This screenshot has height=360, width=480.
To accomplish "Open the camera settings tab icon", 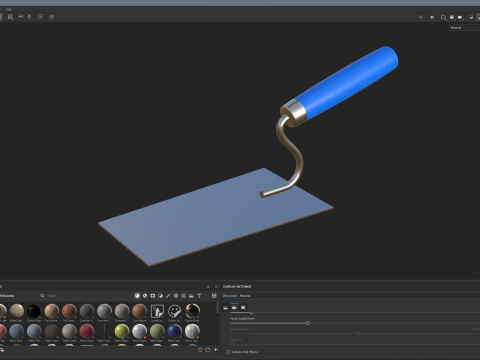I will [x=234, y=308].
